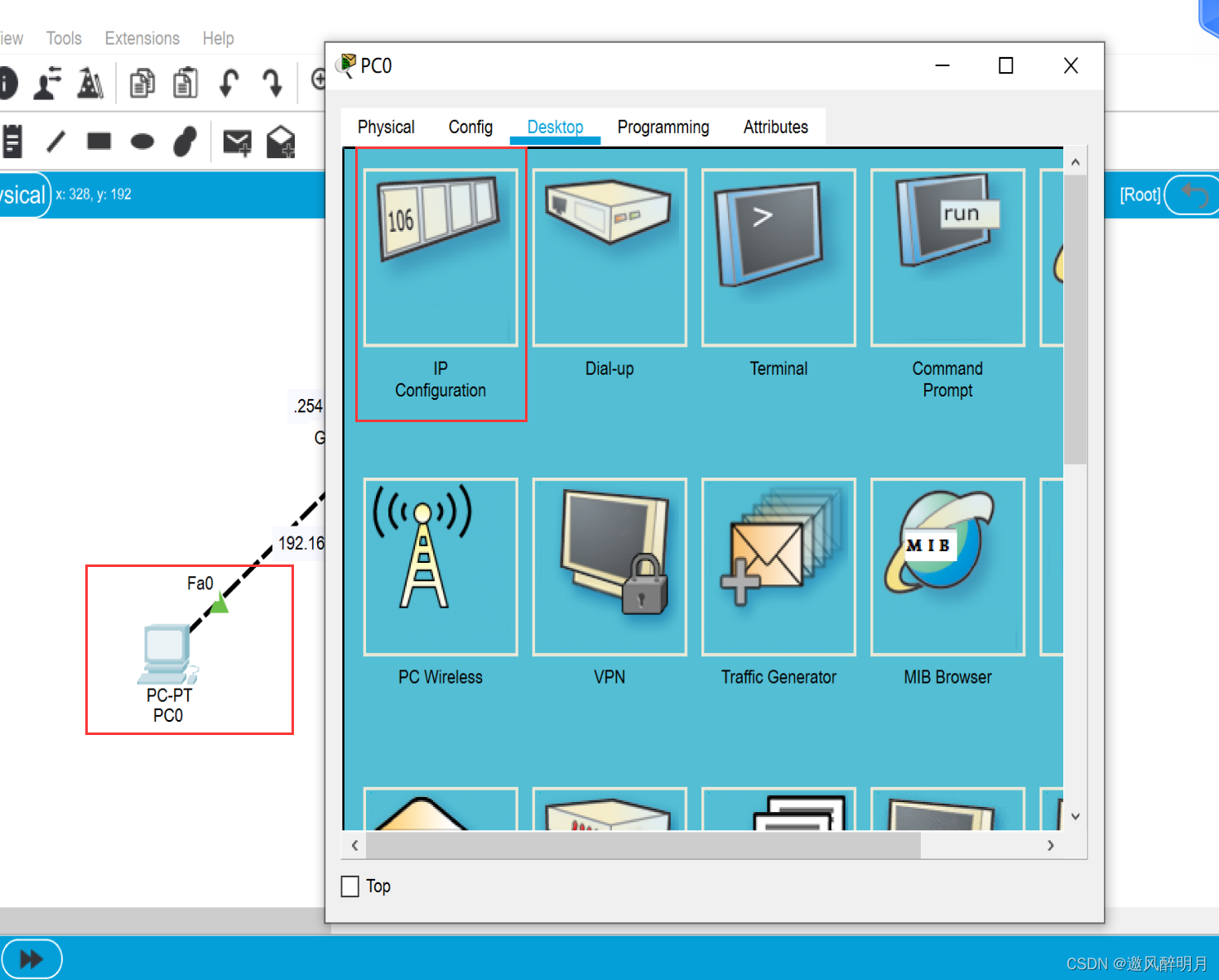Open the Extensions menu
The width and height of the screenshot is (1219, 980).
[142, 38]
